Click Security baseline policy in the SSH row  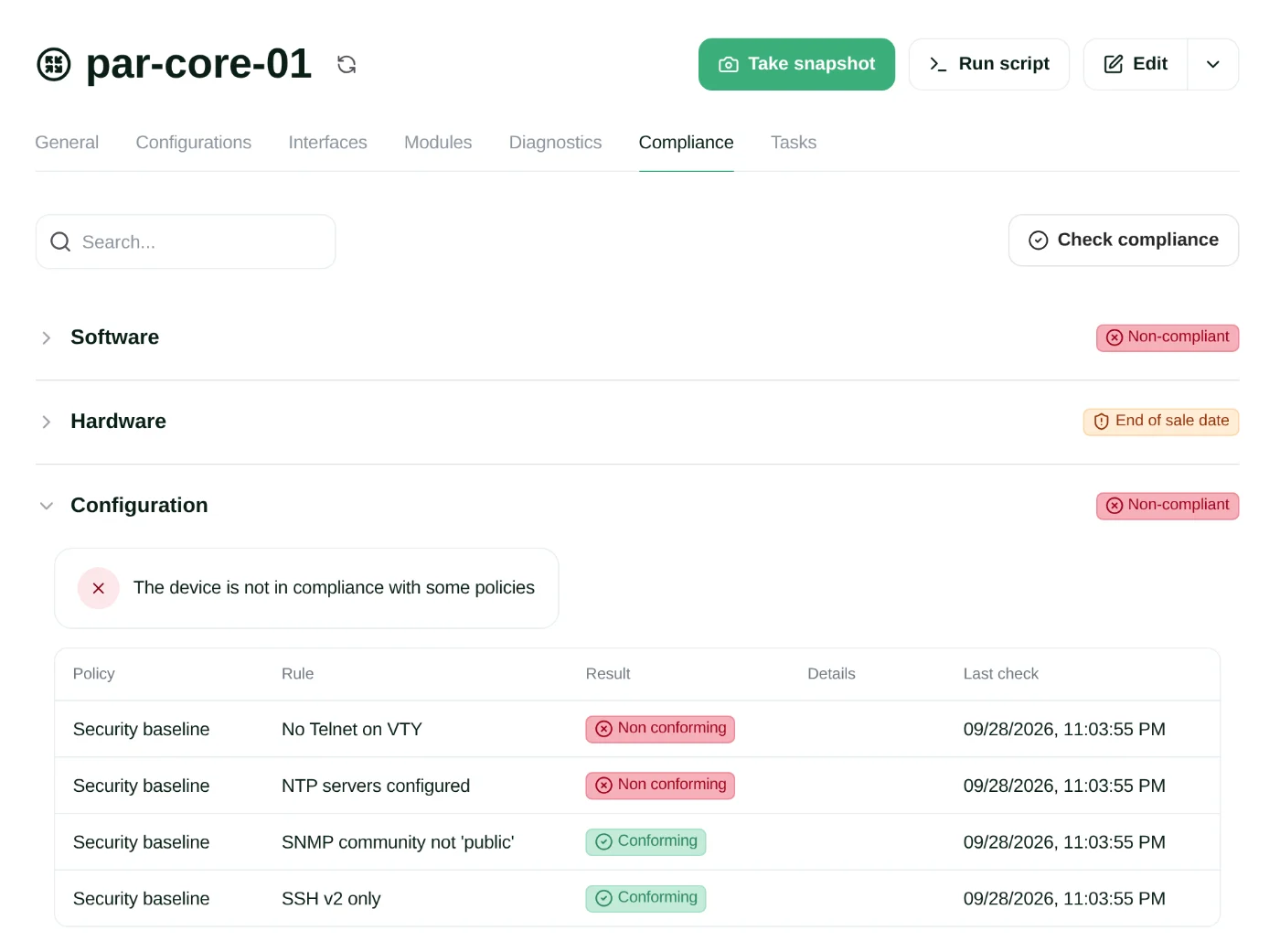click(x=142, y=899)
